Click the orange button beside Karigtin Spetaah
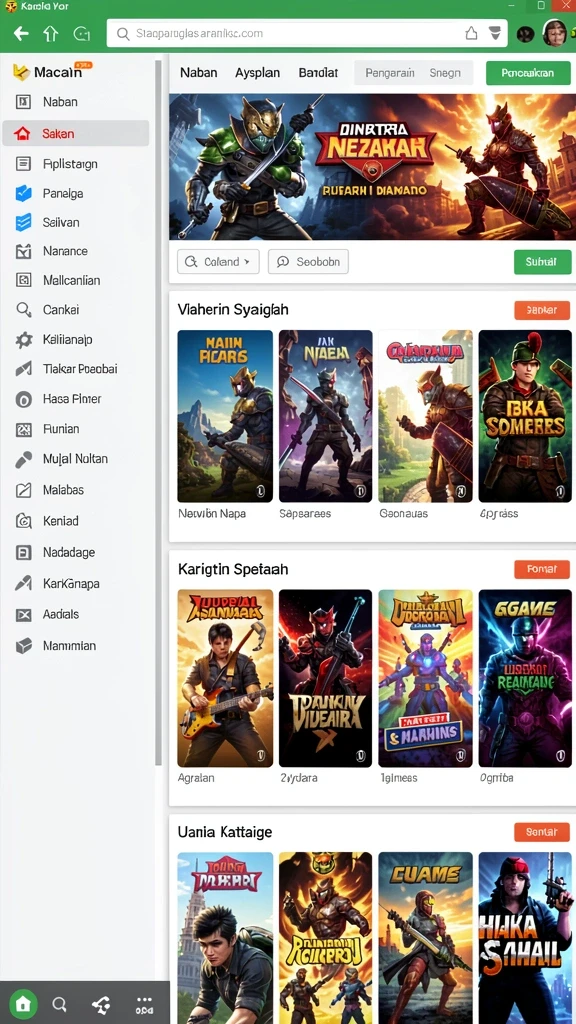The width and height of the screenshot is (576, 1024). (542, 569)
